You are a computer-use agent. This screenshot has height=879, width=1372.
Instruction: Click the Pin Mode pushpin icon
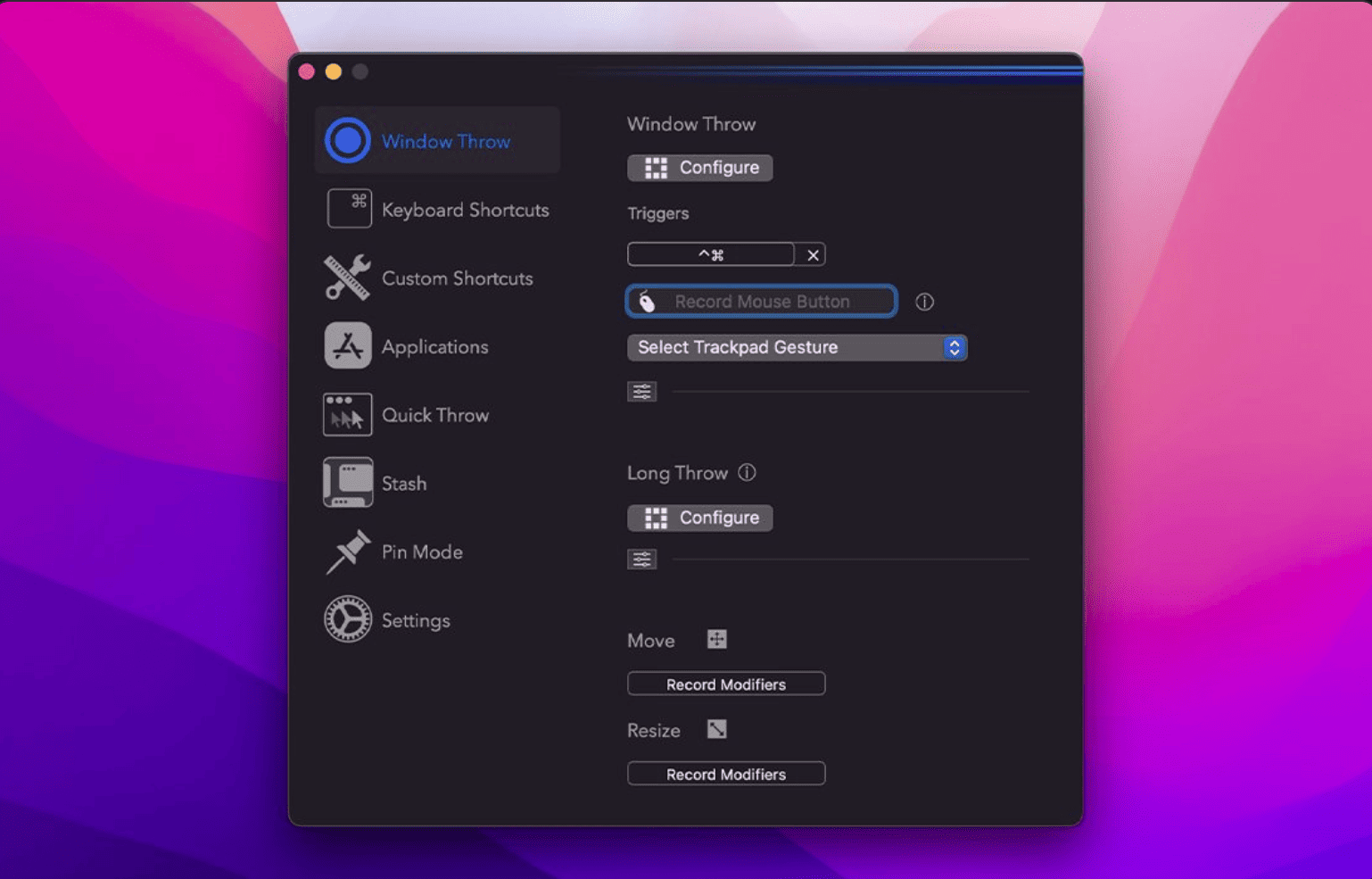(x=348, y=551)
